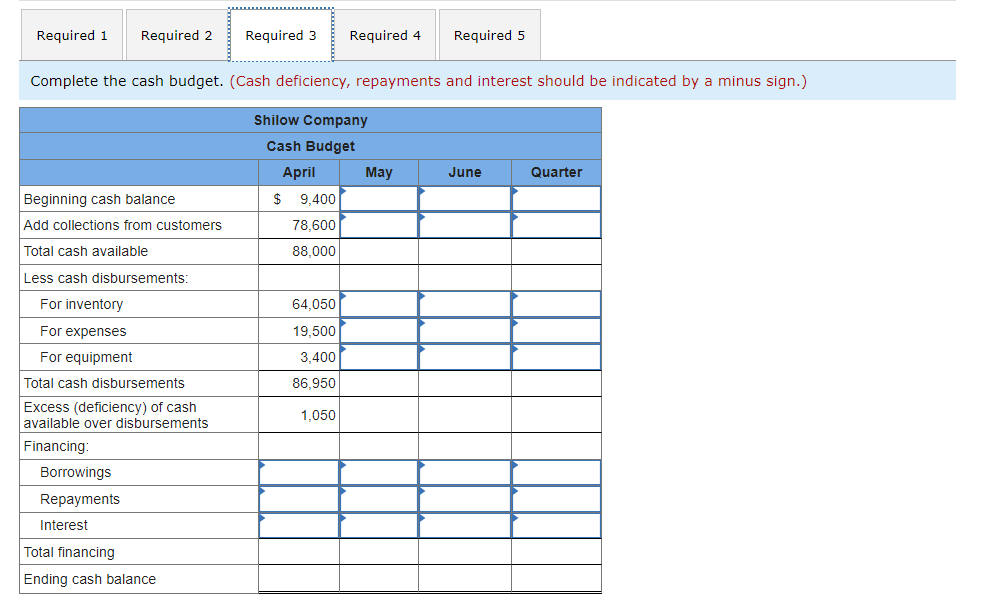Screen dimensions: 1004x605
Task: Click June Interest input cell
Action: [464, 525]
